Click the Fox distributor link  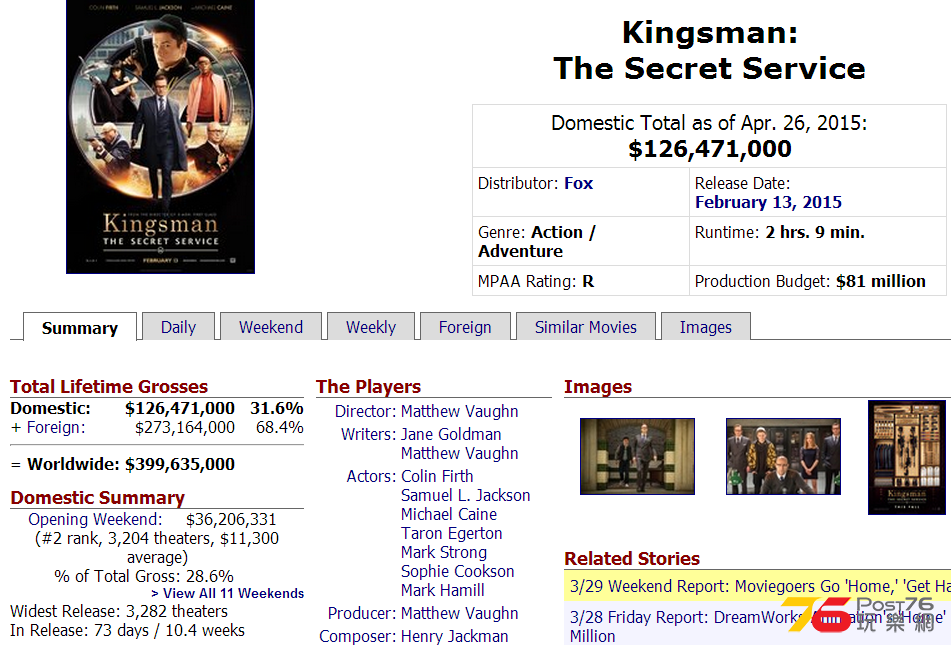[x=579, y=183]
